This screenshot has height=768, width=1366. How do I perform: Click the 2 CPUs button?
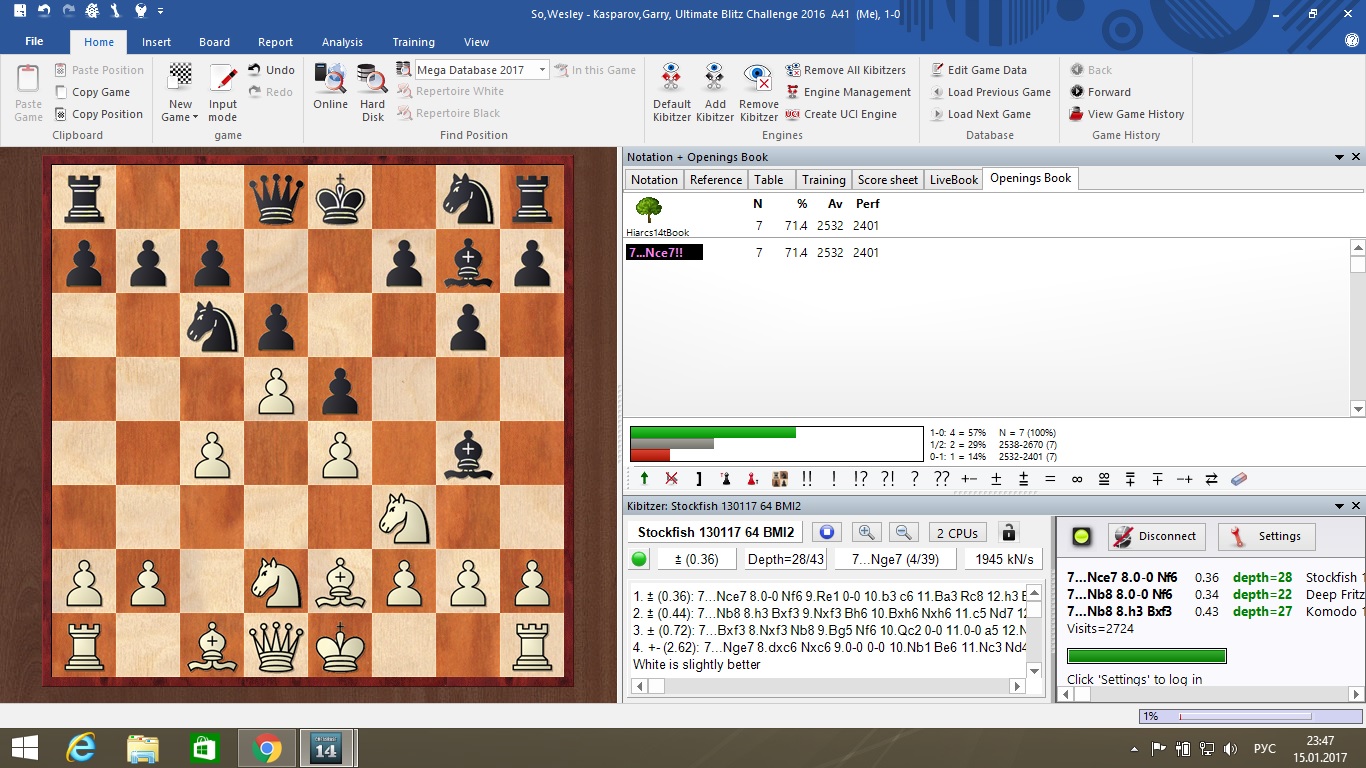pos(957,533)
